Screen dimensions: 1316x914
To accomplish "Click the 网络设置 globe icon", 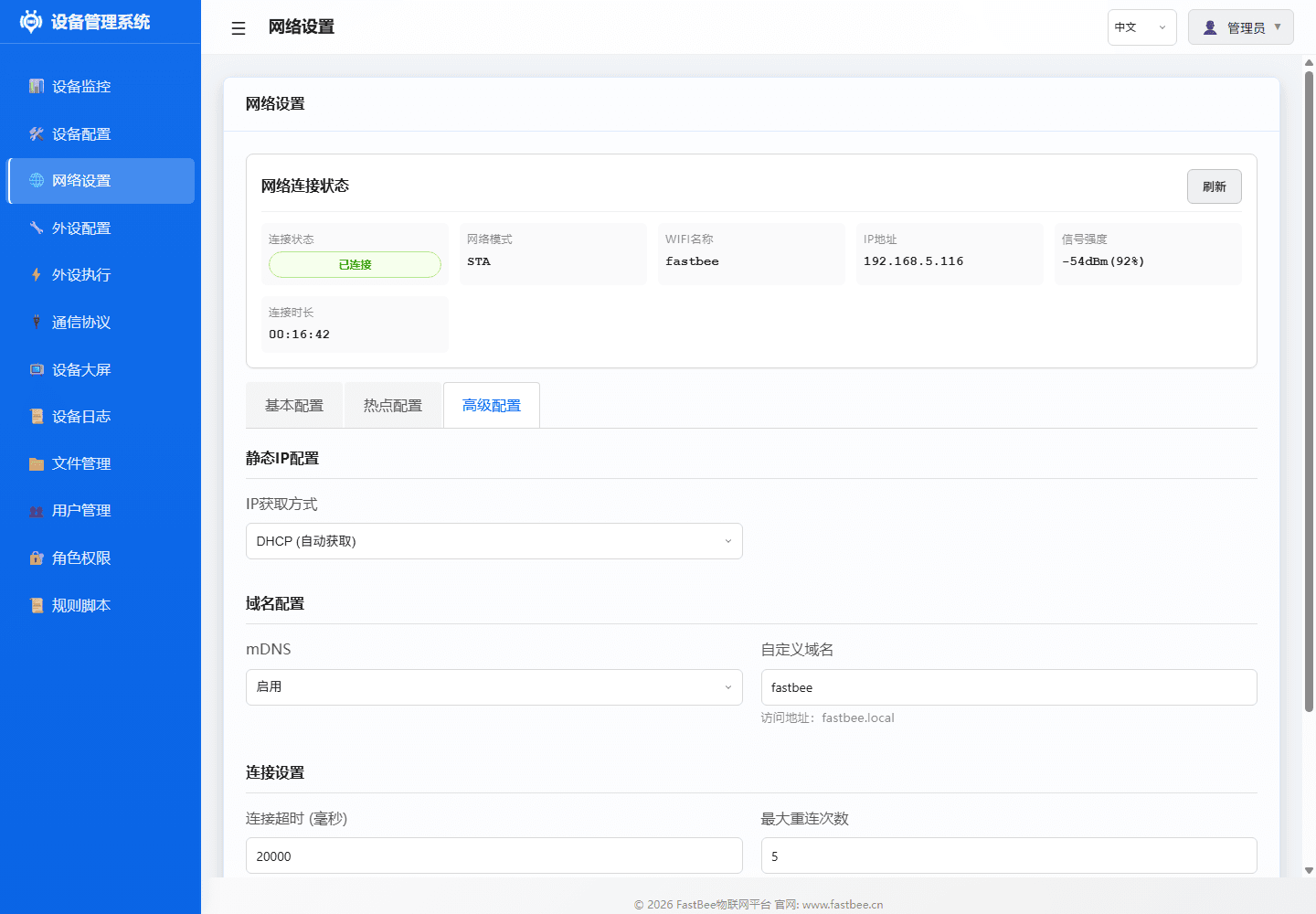I will [37, 180].
